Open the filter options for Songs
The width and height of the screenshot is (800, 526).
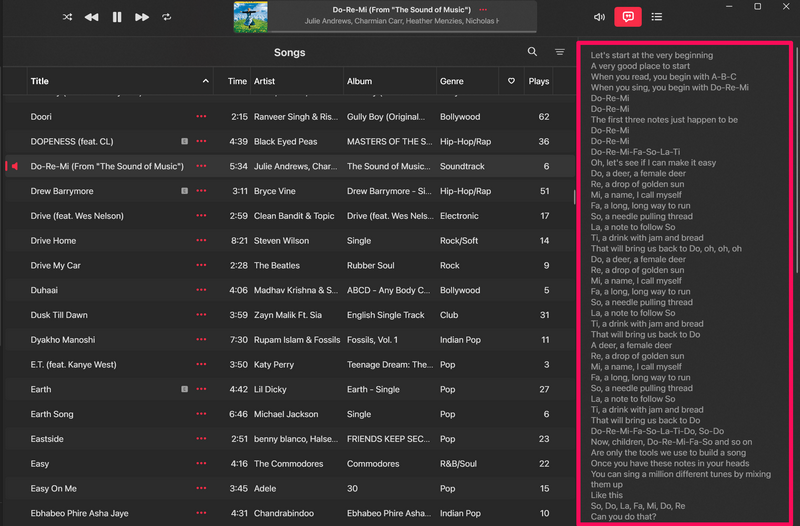[x=560, y=52]
